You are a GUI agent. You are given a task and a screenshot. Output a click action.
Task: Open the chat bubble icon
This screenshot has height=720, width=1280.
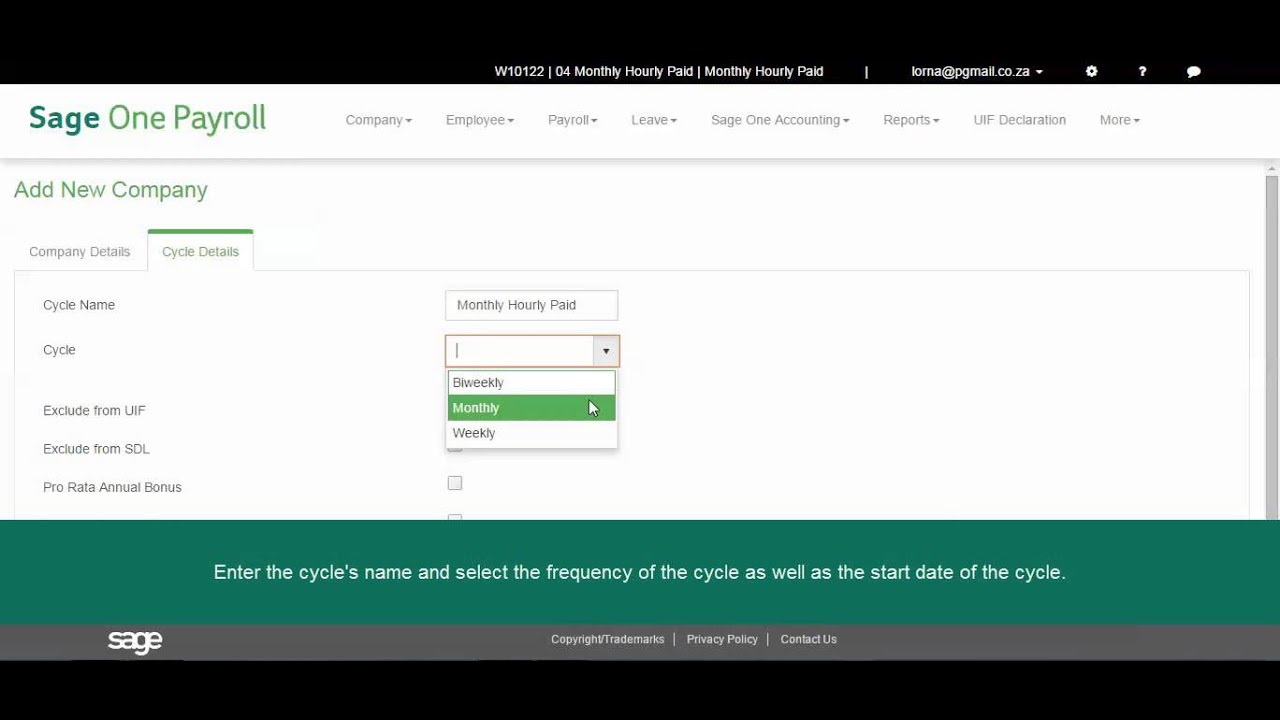point(1193,72)
